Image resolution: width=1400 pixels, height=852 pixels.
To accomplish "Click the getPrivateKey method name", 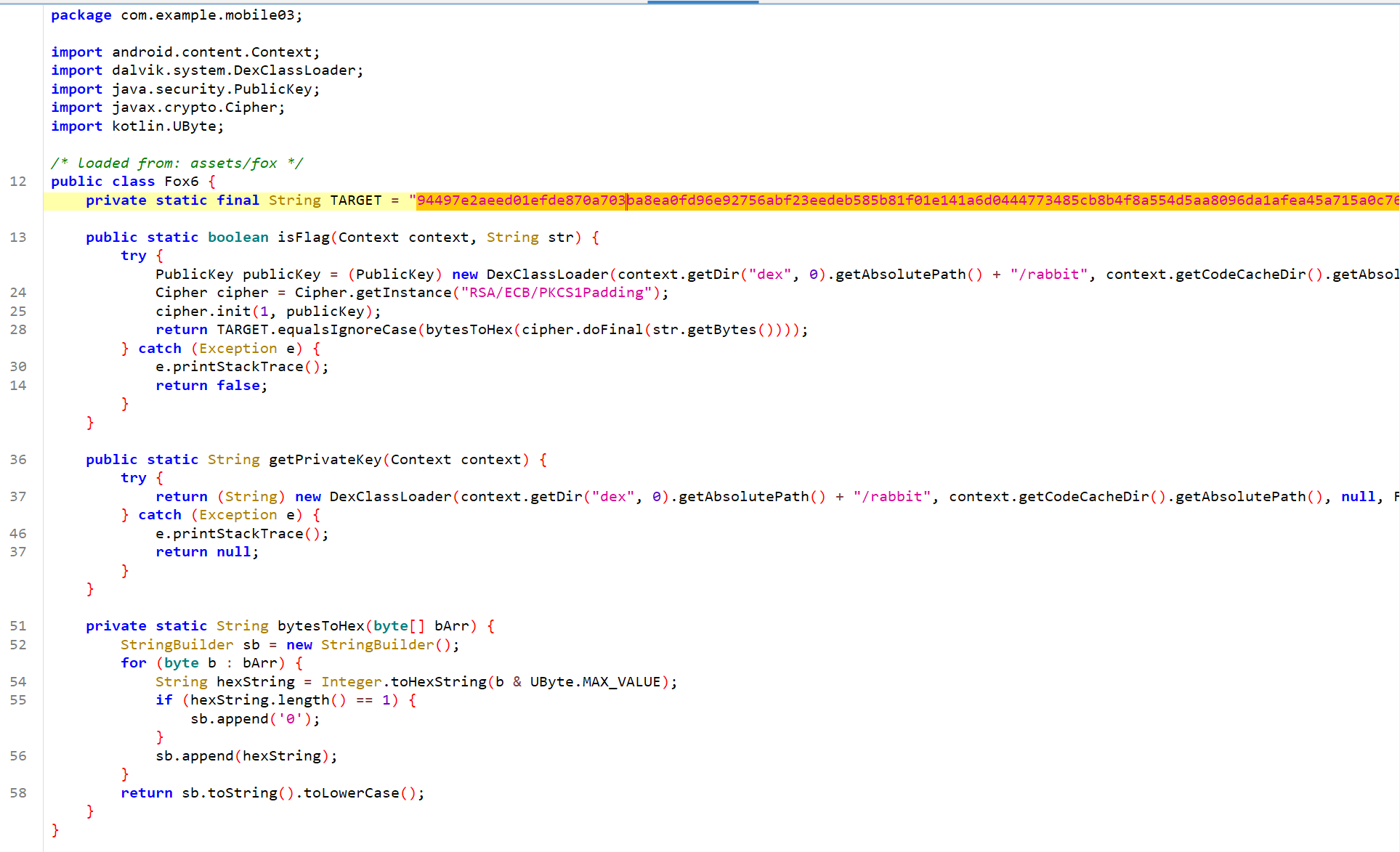I will pos(325,460).
